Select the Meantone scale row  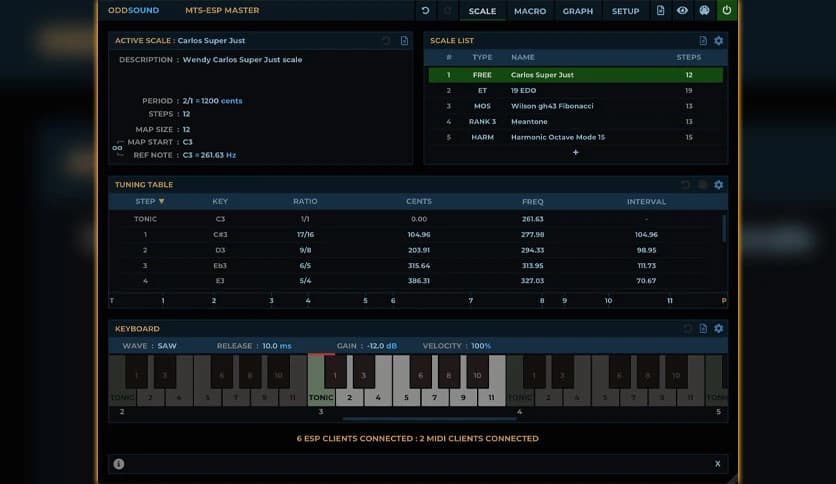[x=575, y=122]
